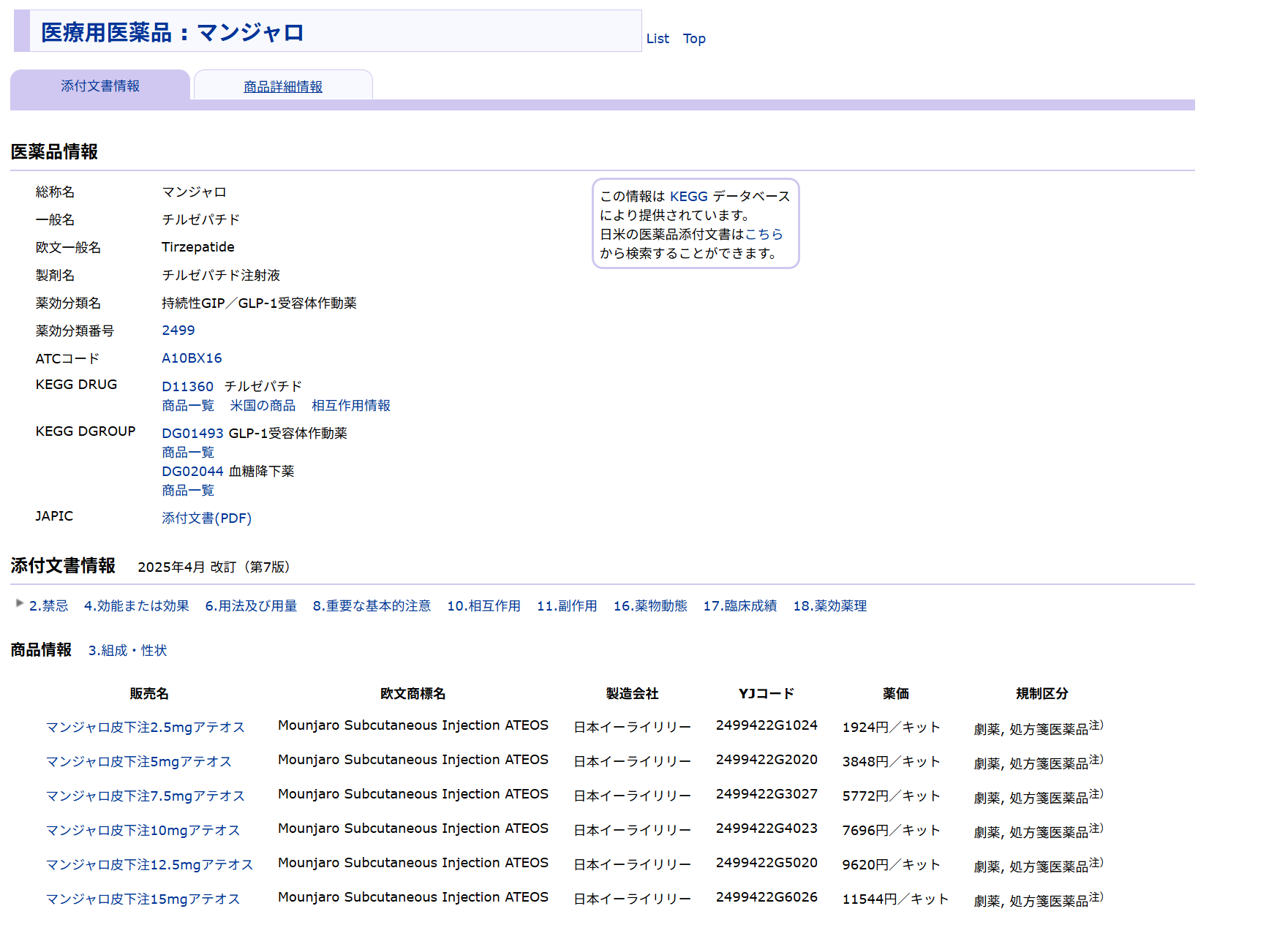Open the KEGG database link
Image resolution: width=1288 pixels, height=925 pixels.
[688, 197]
